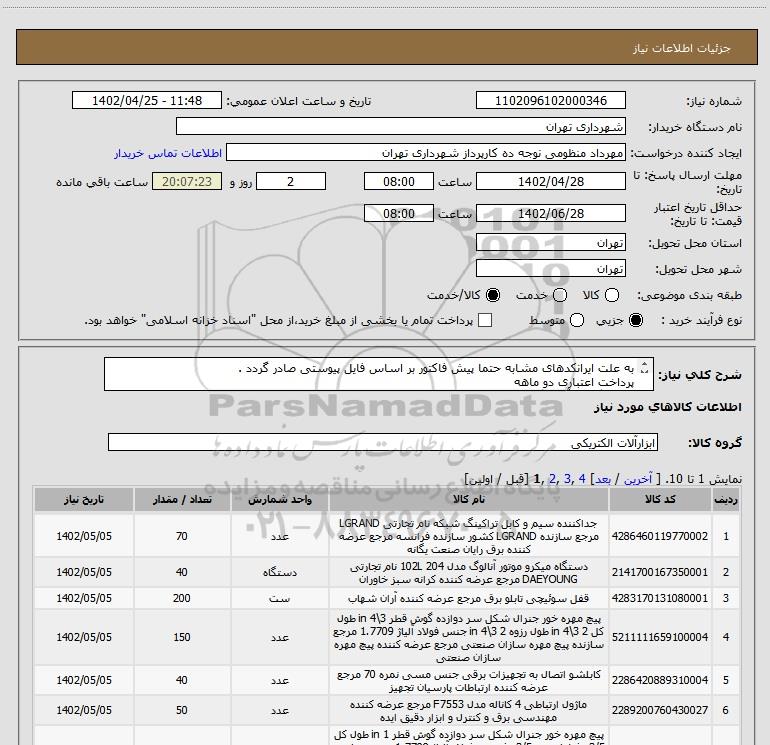Click quantity 150 in row 4

pyautogui.click(x=182, y=637)
